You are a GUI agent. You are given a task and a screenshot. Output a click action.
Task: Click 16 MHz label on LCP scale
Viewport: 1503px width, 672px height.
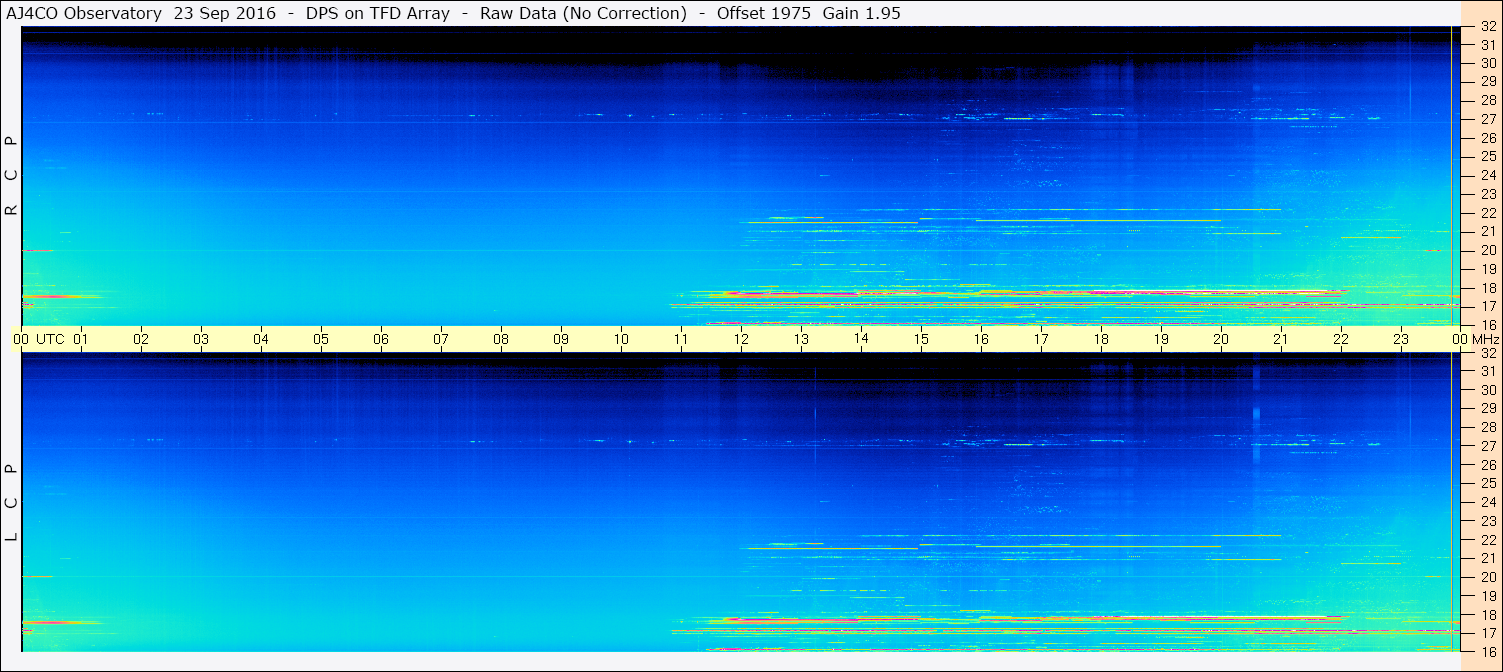click(x=1488, y=652)
